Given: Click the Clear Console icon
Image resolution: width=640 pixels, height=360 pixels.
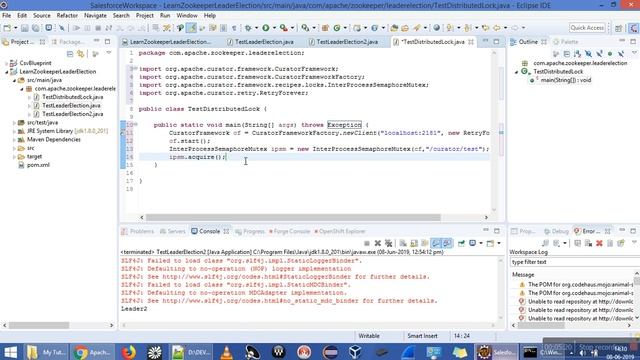Looking at the screenshot, I should (403, 243).
